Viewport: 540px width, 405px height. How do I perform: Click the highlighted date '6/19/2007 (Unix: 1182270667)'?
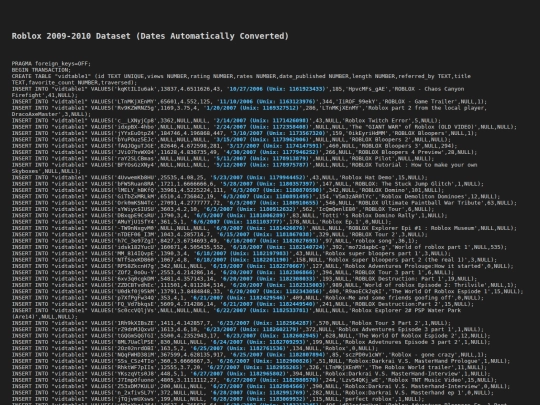point(259,266)
